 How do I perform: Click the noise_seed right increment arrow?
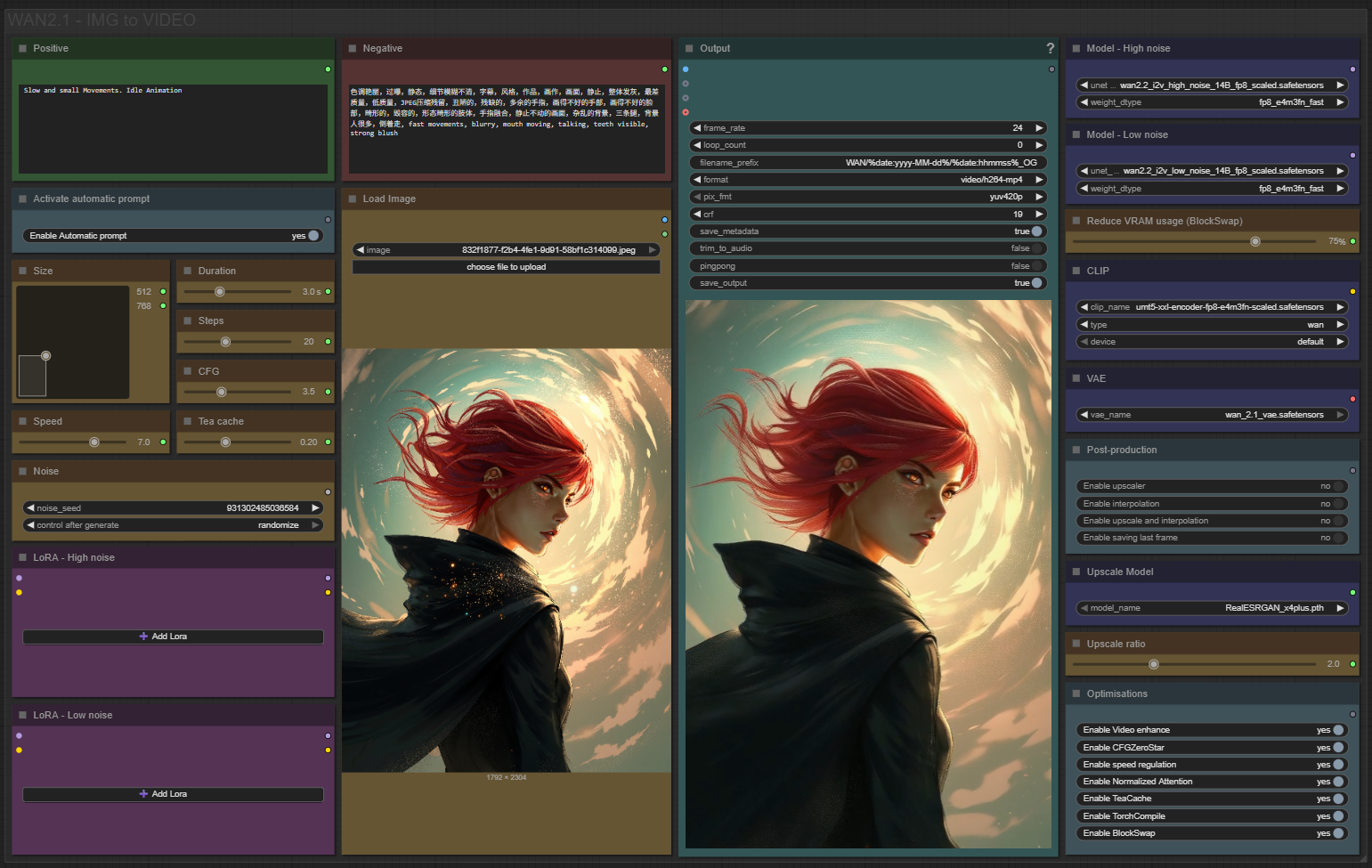[315, 508]
